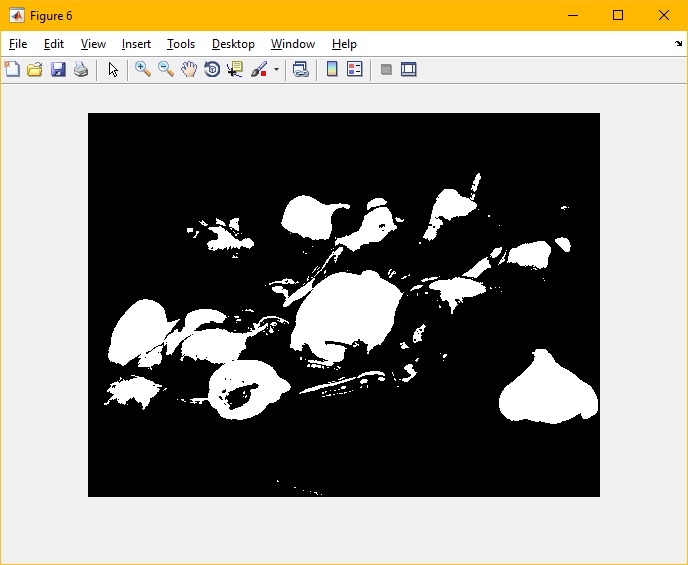
Task: Select the Zoom Out tool
Action: pyautogui.click(x=166, y=70)
